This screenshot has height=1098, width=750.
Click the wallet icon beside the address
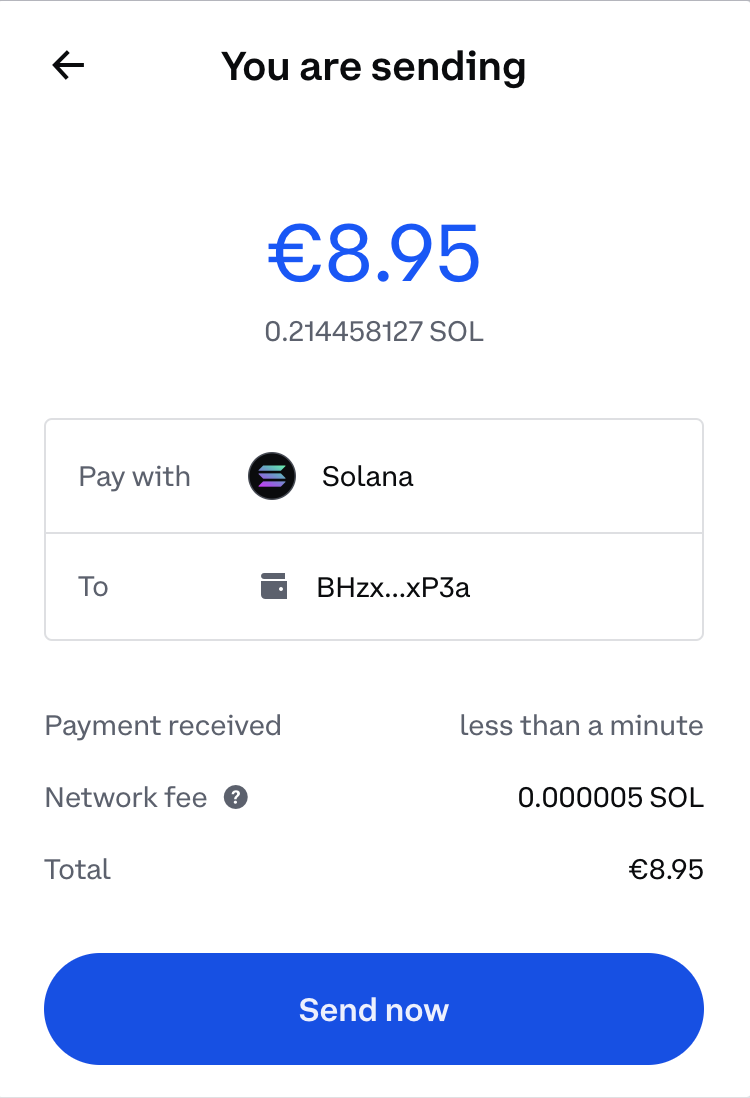[x=274, y=586]
